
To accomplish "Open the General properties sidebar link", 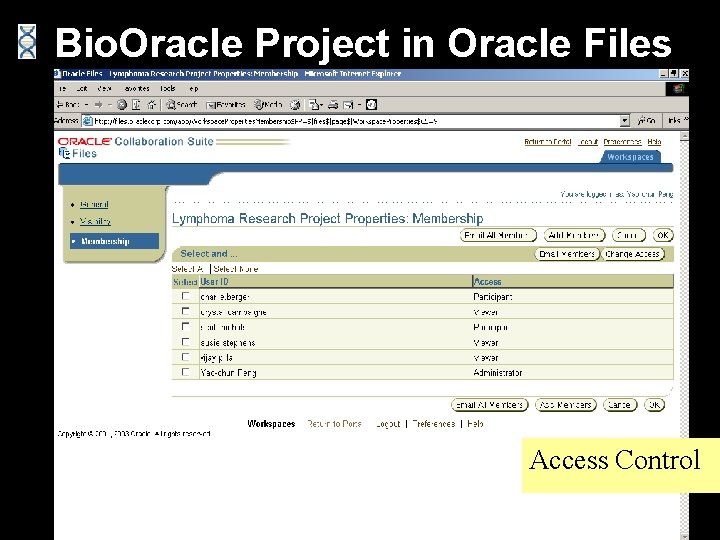I will 94,205.
